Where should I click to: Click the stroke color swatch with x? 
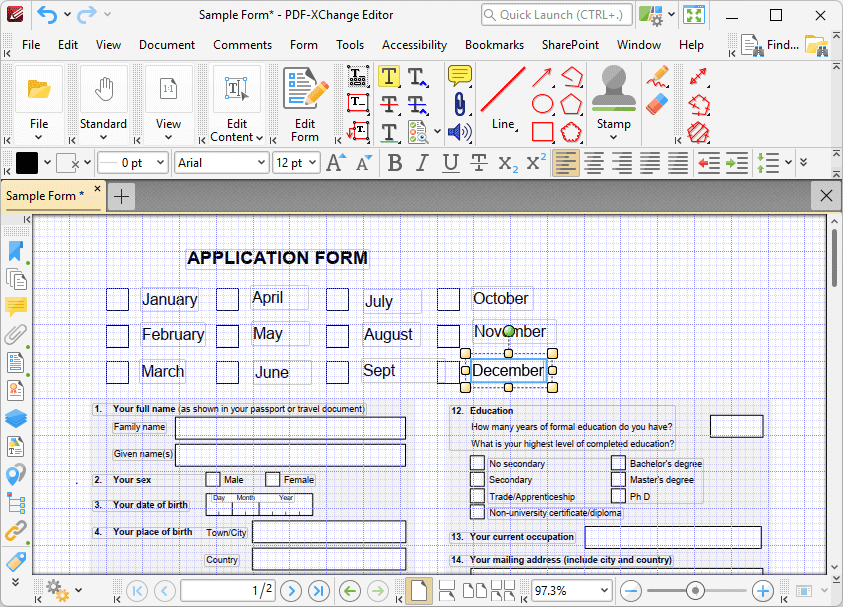[68, 162]
